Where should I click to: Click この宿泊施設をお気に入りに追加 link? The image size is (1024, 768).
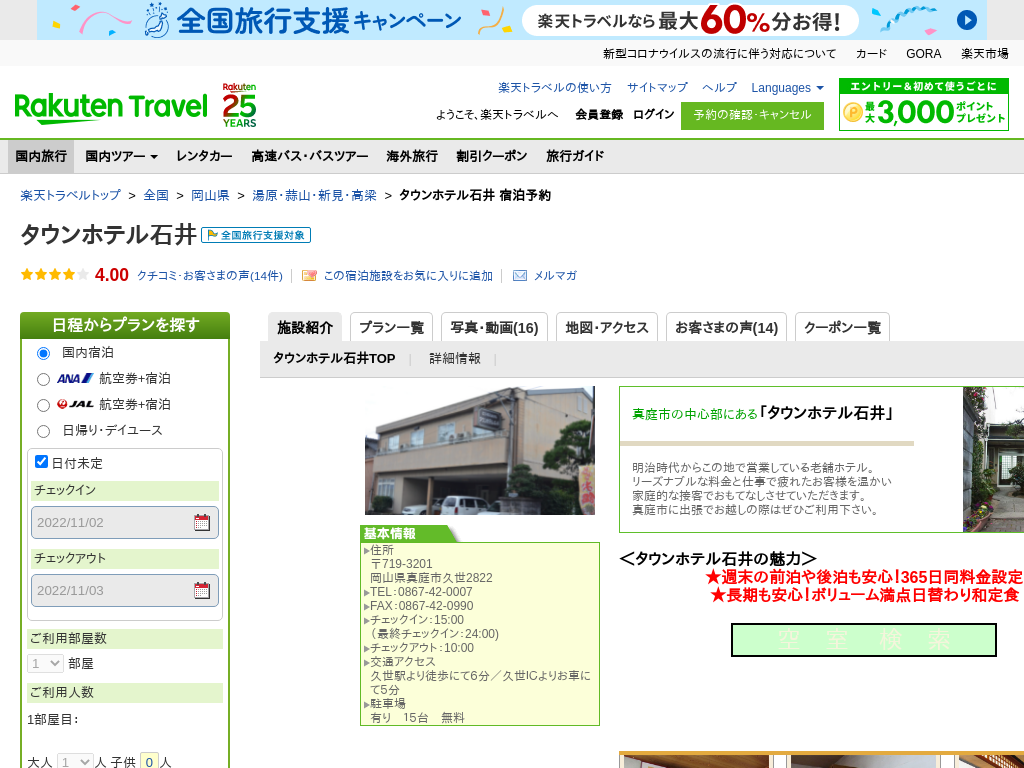pyautogui.click(x=408, y=276)
